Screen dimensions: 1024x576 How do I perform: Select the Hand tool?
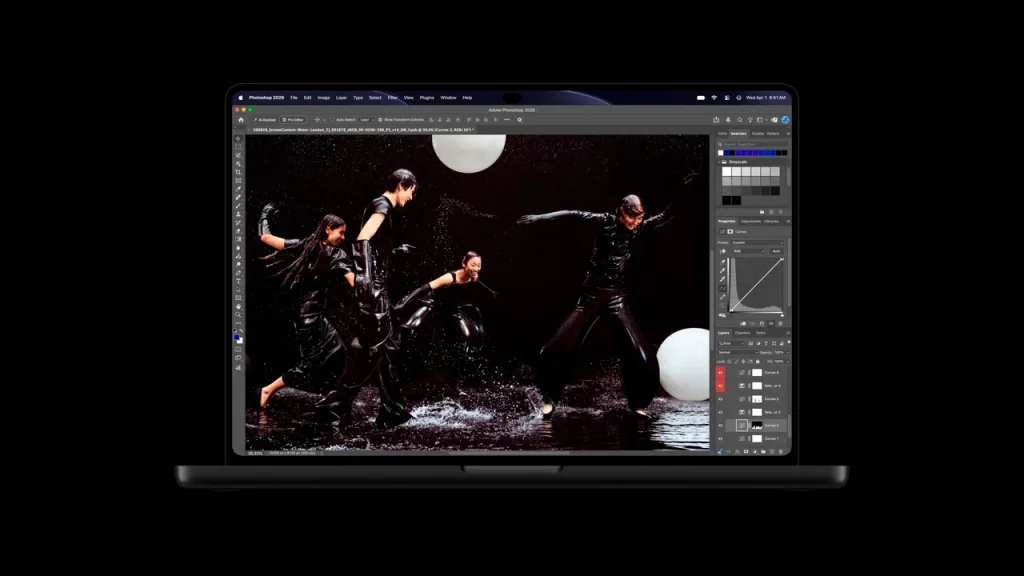pos(238,306)
